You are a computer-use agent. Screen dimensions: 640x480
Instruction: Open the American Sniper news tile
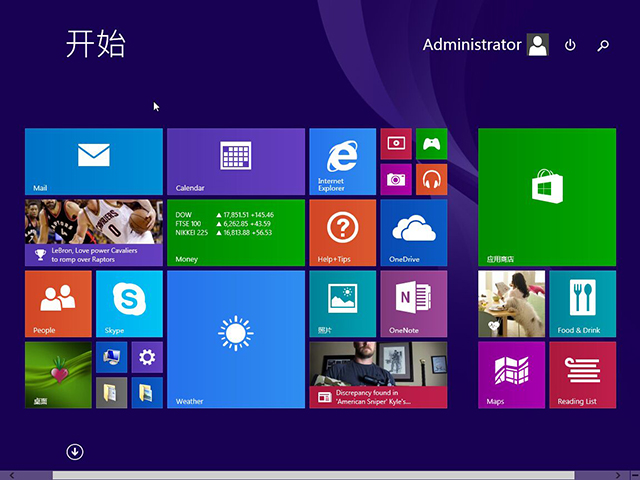coord(378,375)
